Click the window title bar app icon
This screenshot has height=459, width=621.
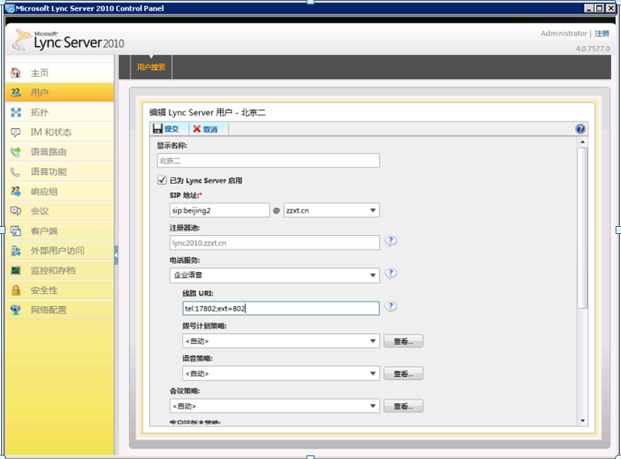pos(10,8)
